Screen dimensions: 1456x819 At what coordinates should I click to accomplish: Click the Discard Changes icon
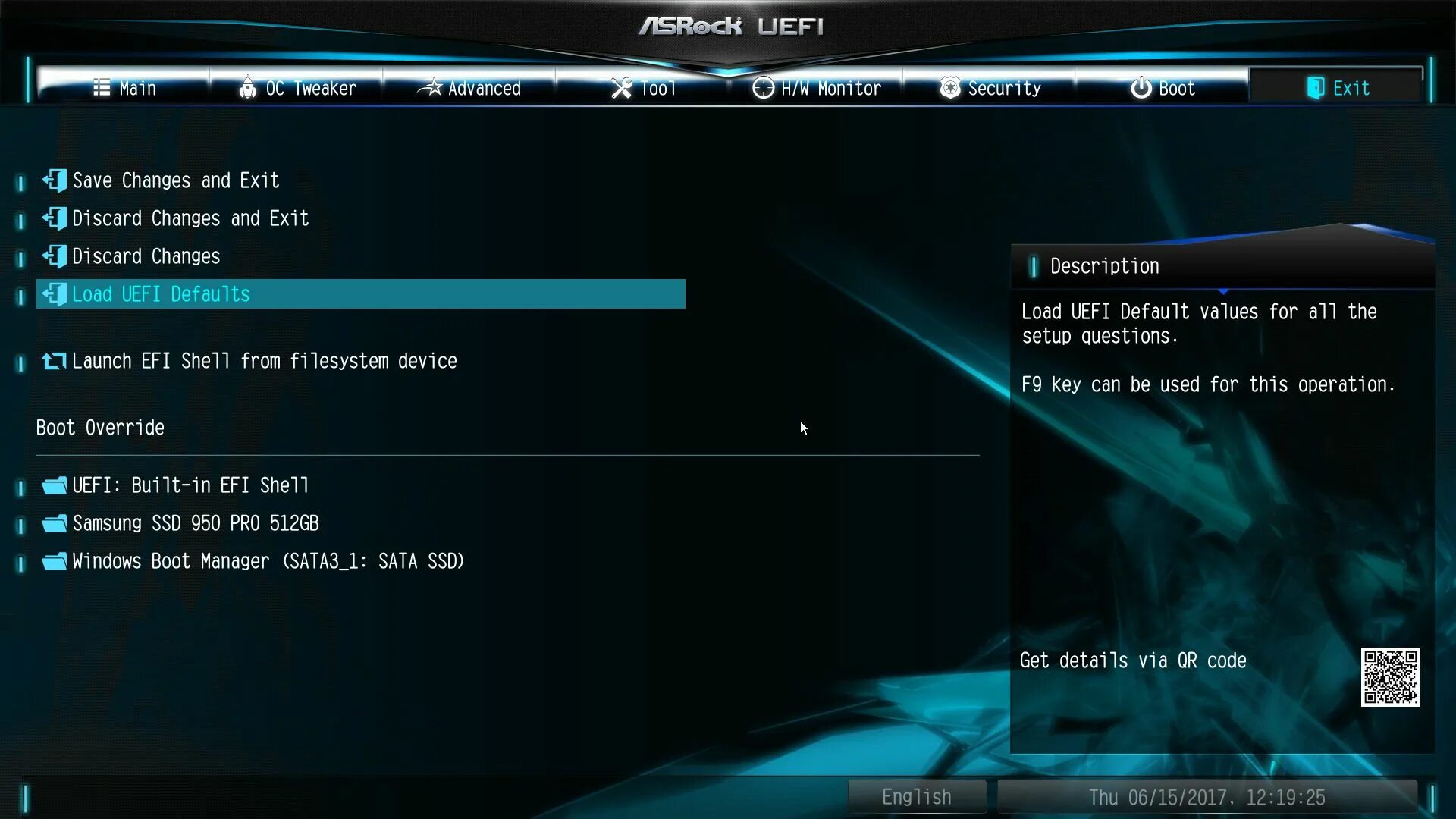[55, 256]
